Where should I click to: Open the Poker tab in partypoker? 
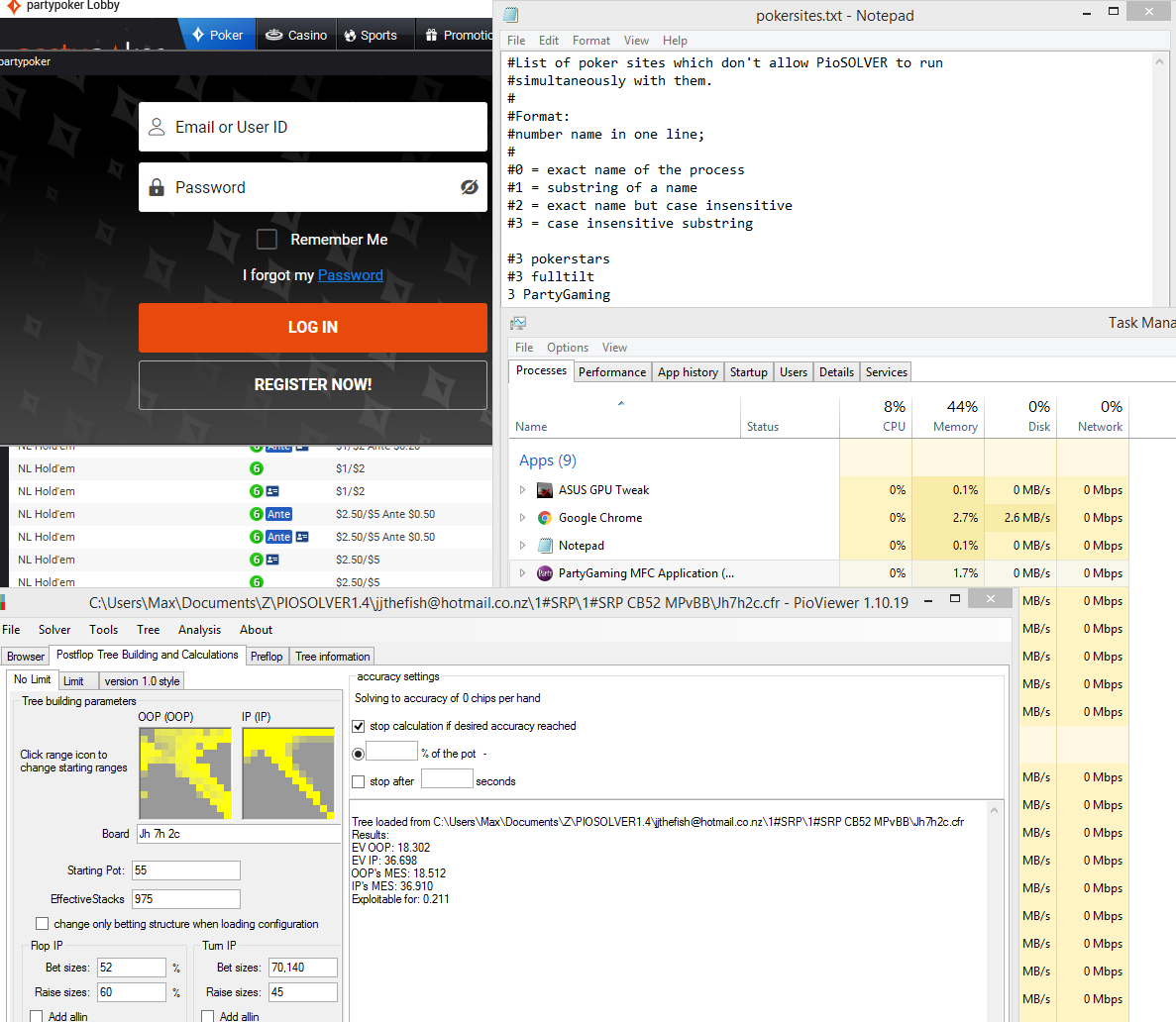point(218,35)
